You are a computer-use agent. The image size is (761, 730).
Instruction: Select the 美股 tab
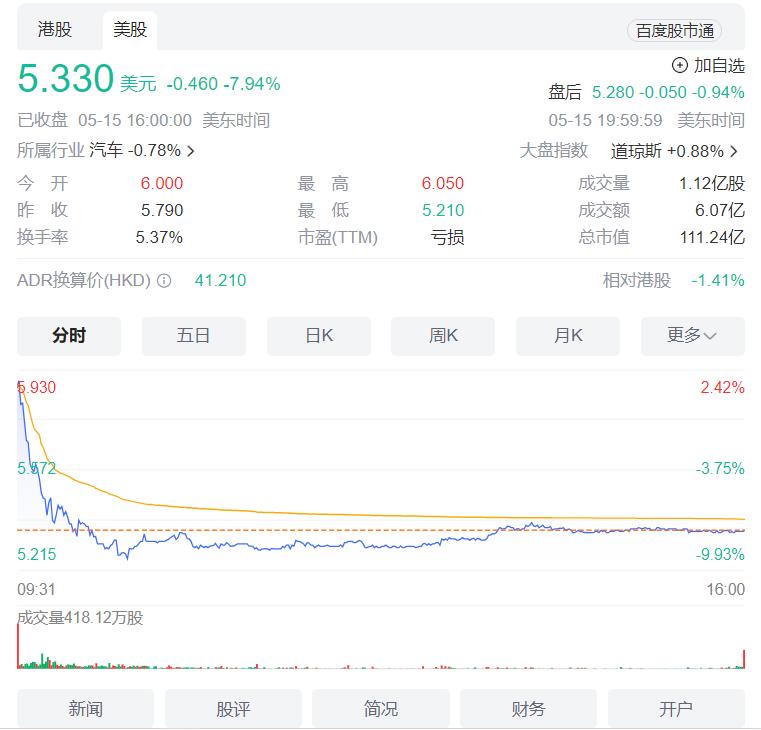[130, 30]
